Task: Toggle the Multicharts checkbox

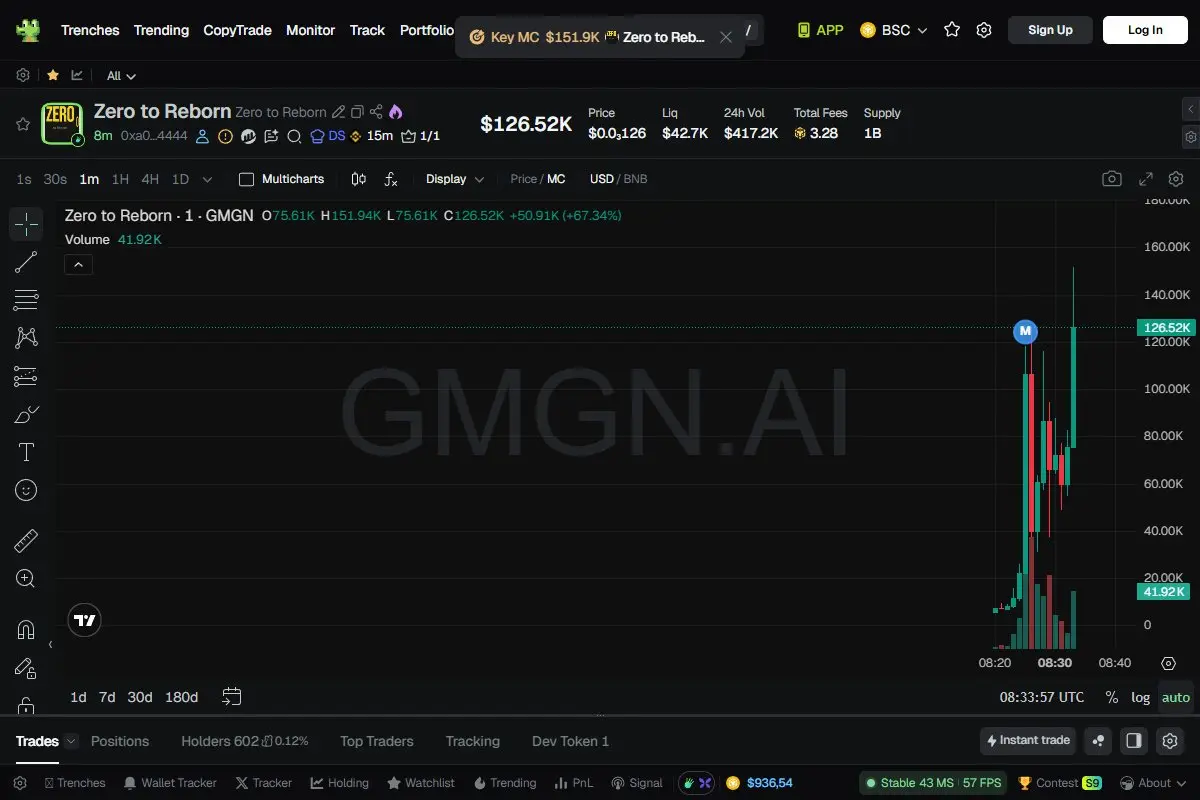Action: coord(247,179)
